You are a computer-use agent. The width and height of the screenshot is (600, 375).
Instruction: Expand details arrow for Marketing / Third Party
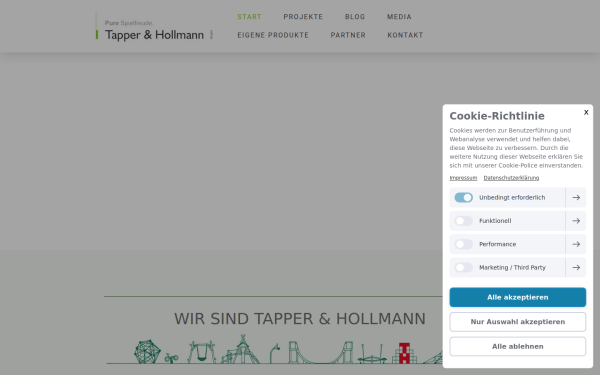click(576, 267)
